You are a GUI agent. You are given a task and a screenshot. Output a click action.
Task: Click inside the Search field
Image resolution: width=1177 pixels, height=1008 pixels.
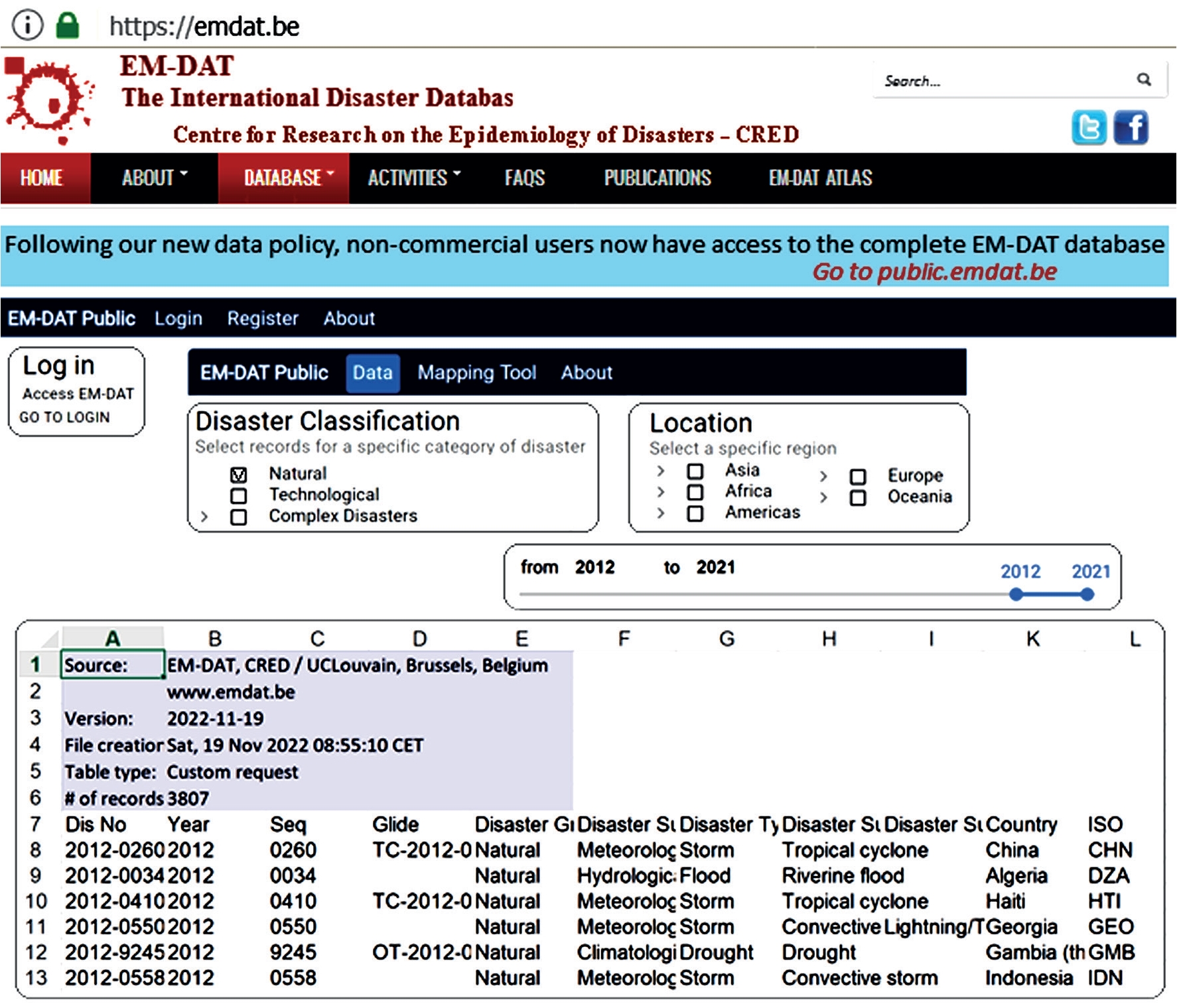coord(1002,81)
